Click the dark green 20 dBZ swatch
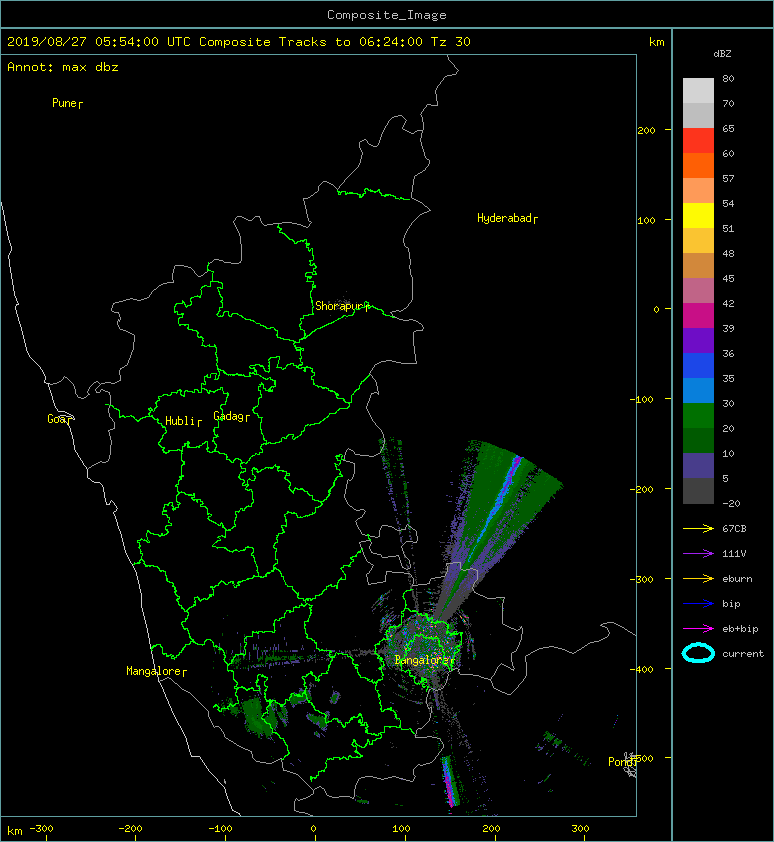The image size is (774, 842). point(698,440)
